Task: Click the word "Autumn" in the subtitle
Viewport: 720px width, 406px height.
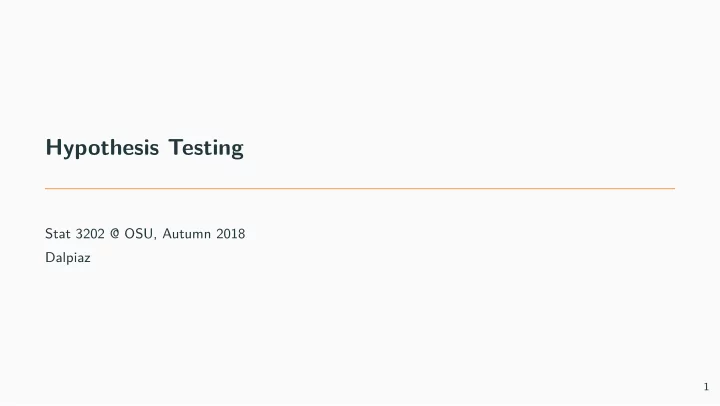Action: point(186,234)
